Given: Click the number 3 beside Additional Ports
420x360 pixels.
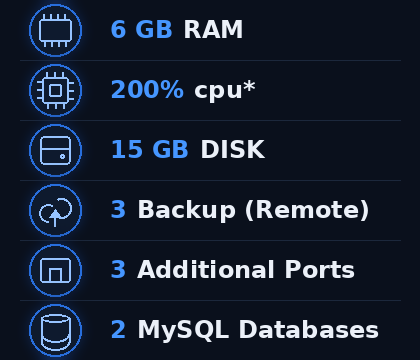Looking at the screenshot, I should (x=118, y=269).
